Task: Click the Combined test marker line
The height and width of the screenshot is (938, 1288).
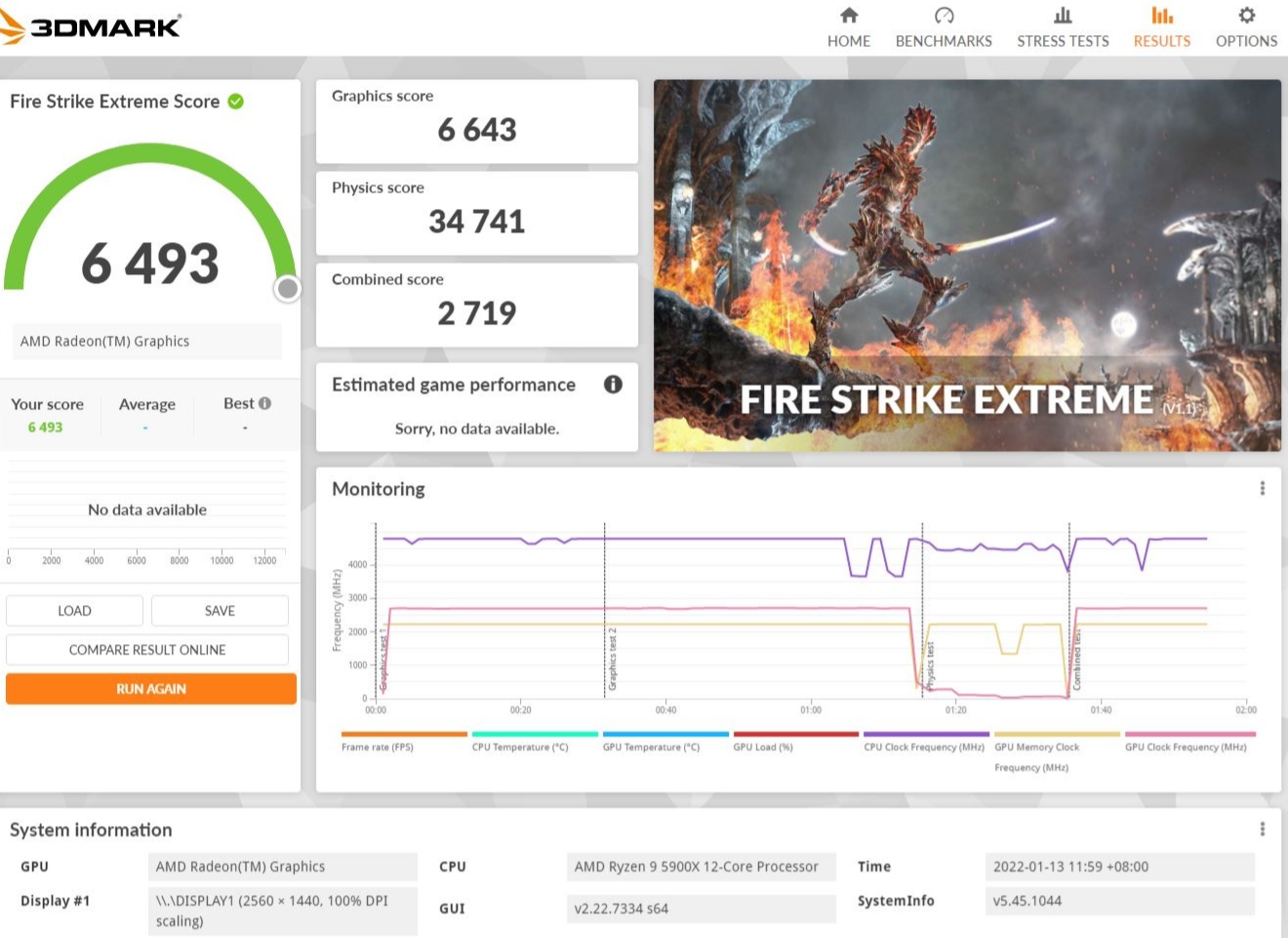Action: point(1070,610)
